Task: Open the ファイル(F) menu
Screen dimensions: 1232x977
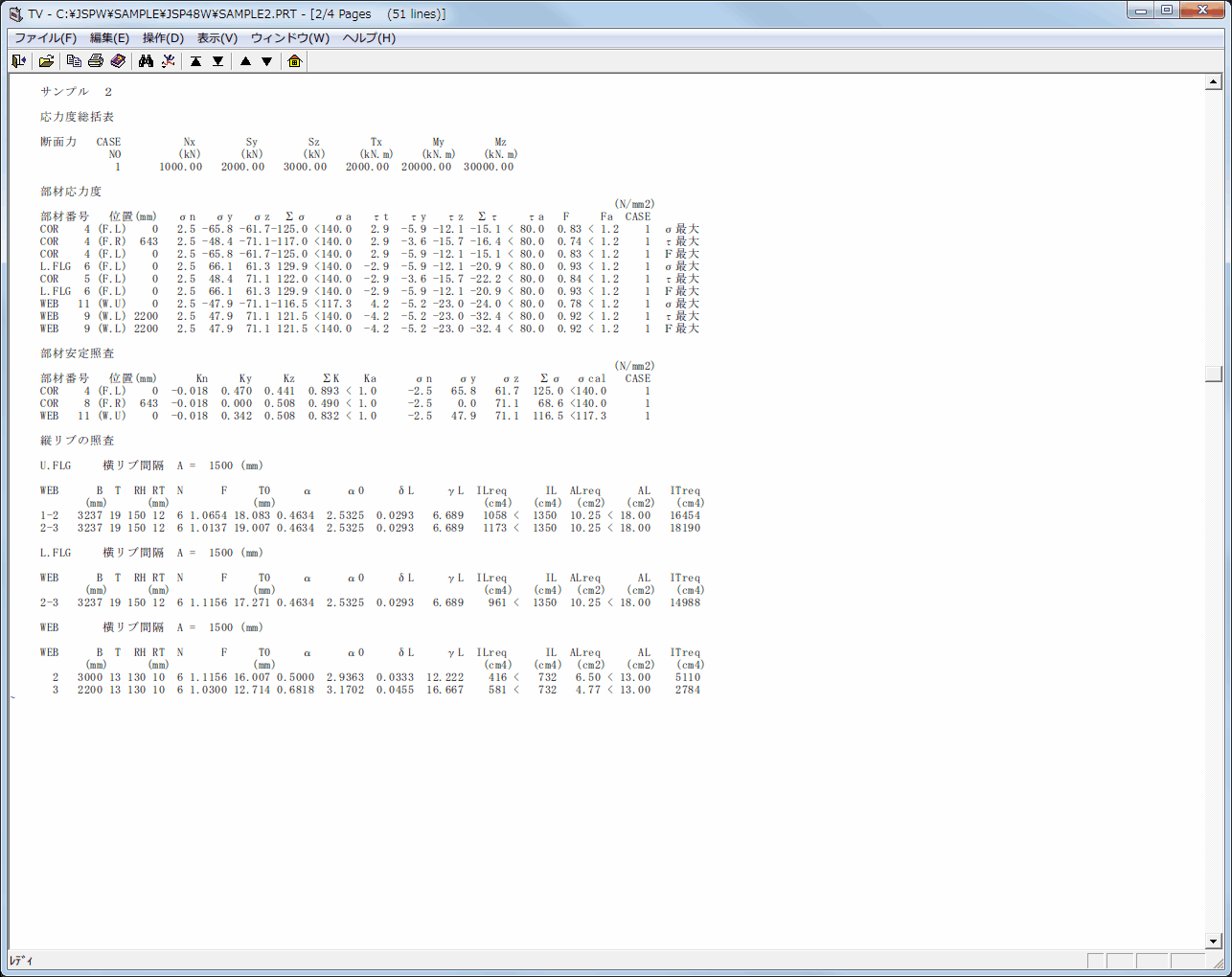Action: click(45, 38)
